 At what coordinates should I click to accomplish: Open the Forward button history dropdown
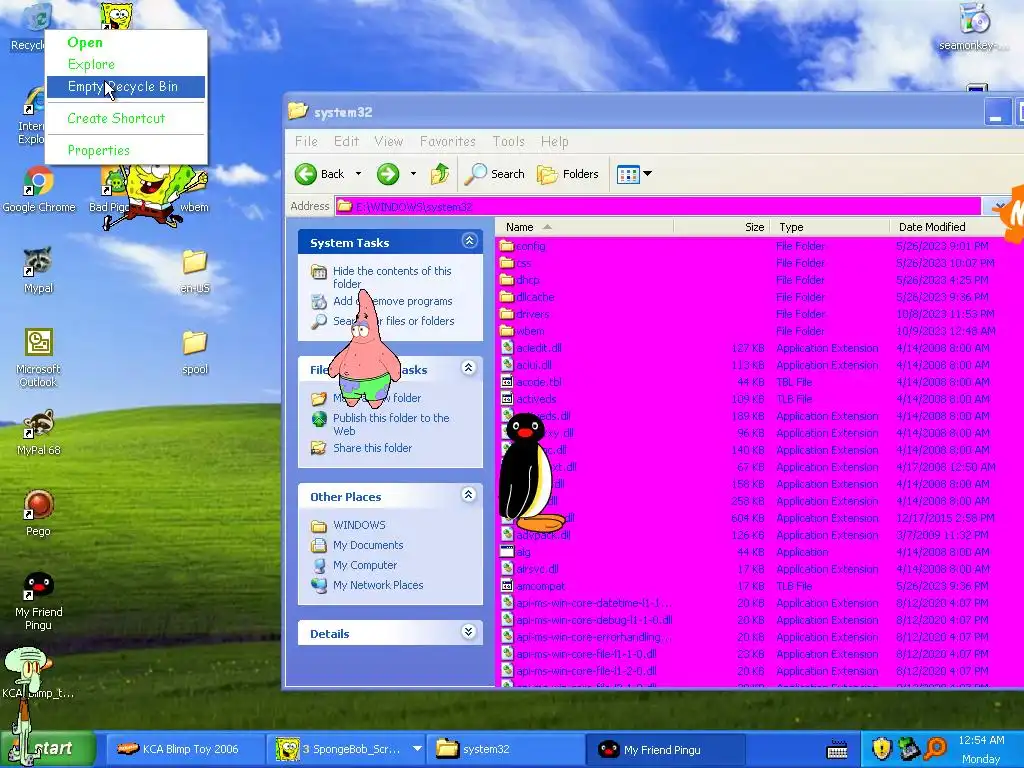point(413,174)
